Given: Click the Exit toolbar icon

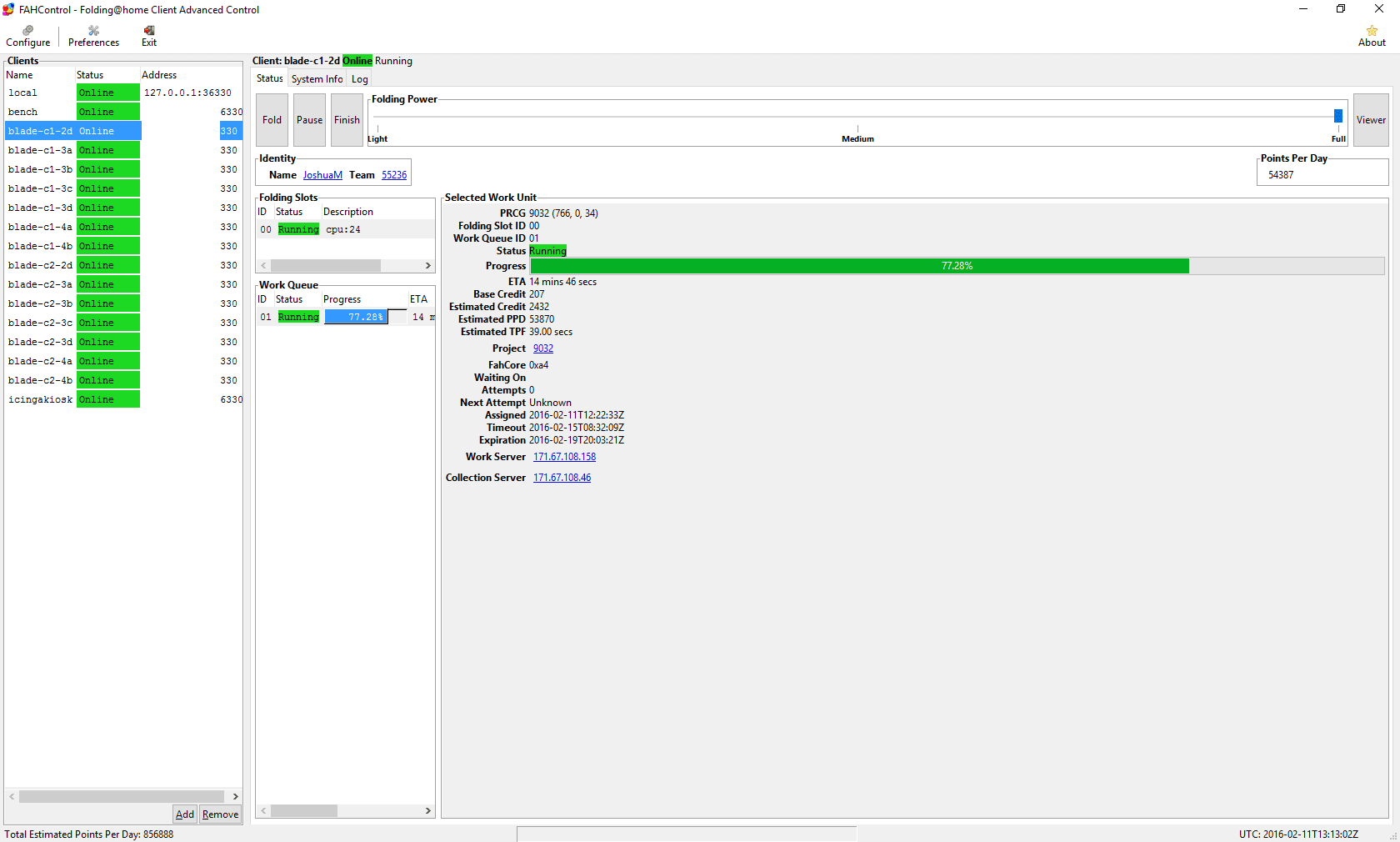Looking at the screenshot, I should (149, 36).
